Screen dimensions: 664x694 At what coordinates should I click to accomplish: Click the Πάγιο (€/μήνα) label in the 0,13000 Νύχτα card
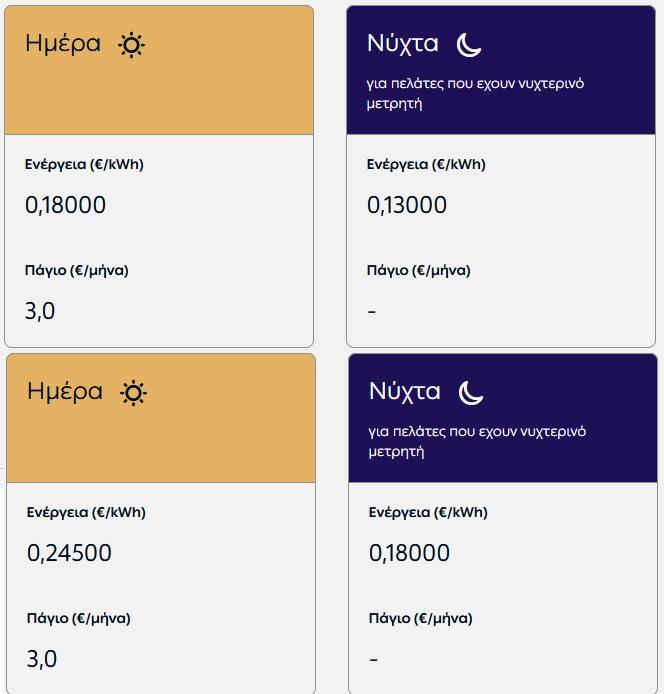pyautogui.click(x=418, y=270)
